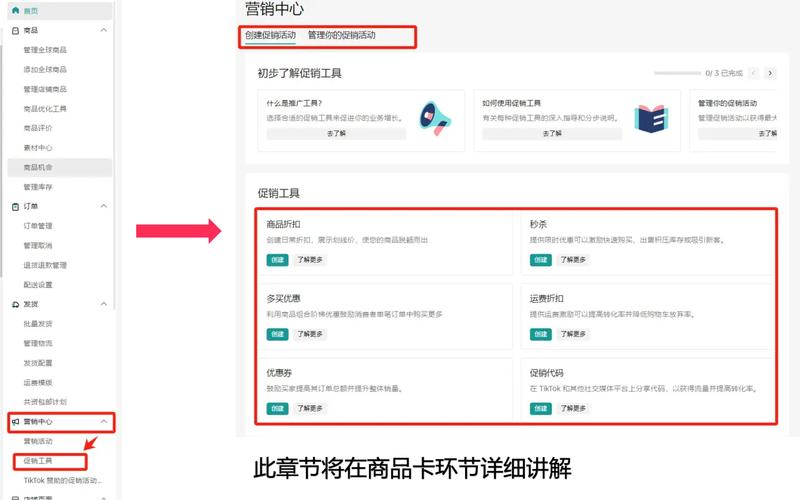Click the 首页 home icon in sidebar

click(15, 10)
